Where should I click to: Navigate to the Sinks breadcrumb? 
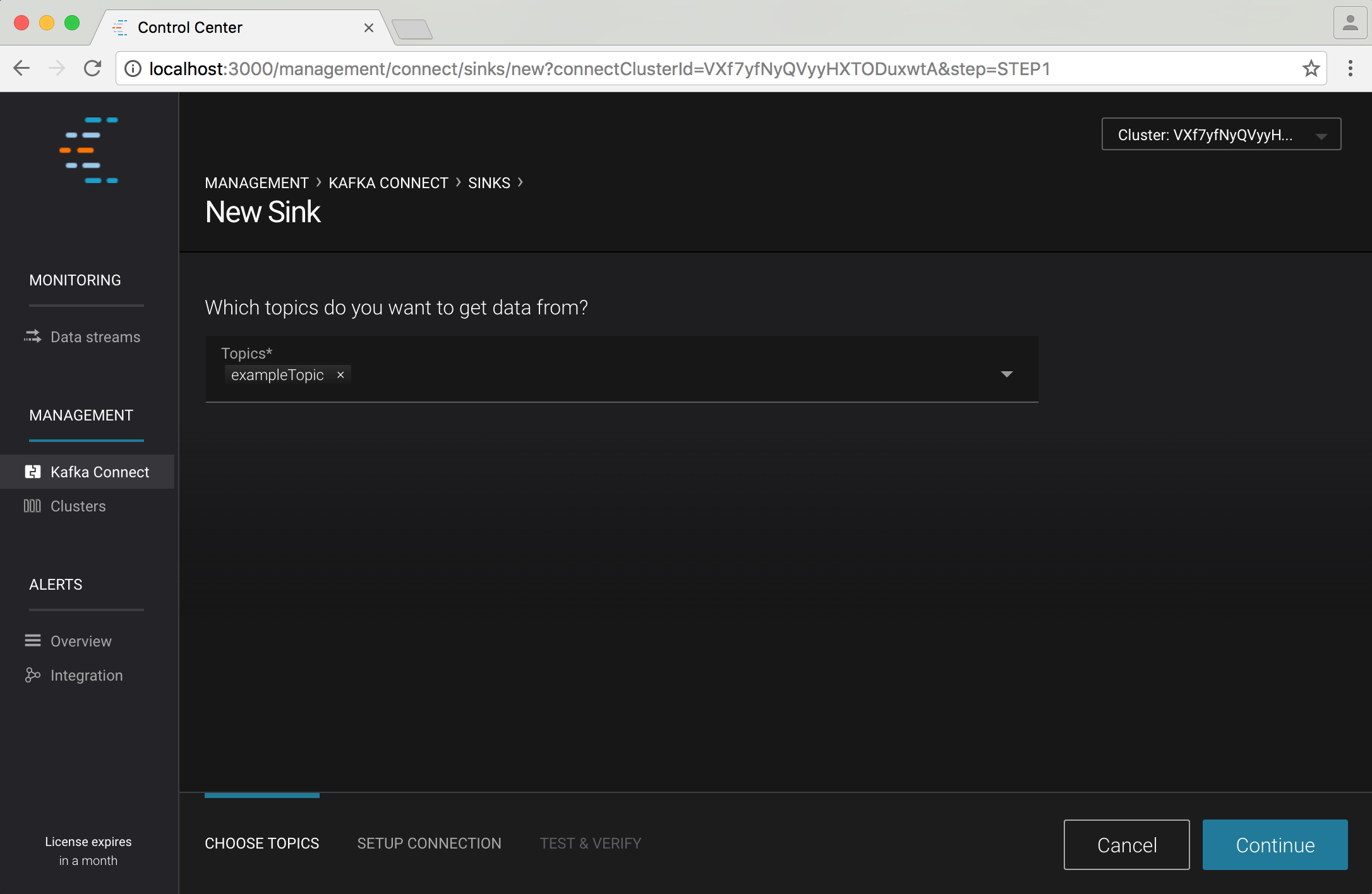tap(488, 182)
